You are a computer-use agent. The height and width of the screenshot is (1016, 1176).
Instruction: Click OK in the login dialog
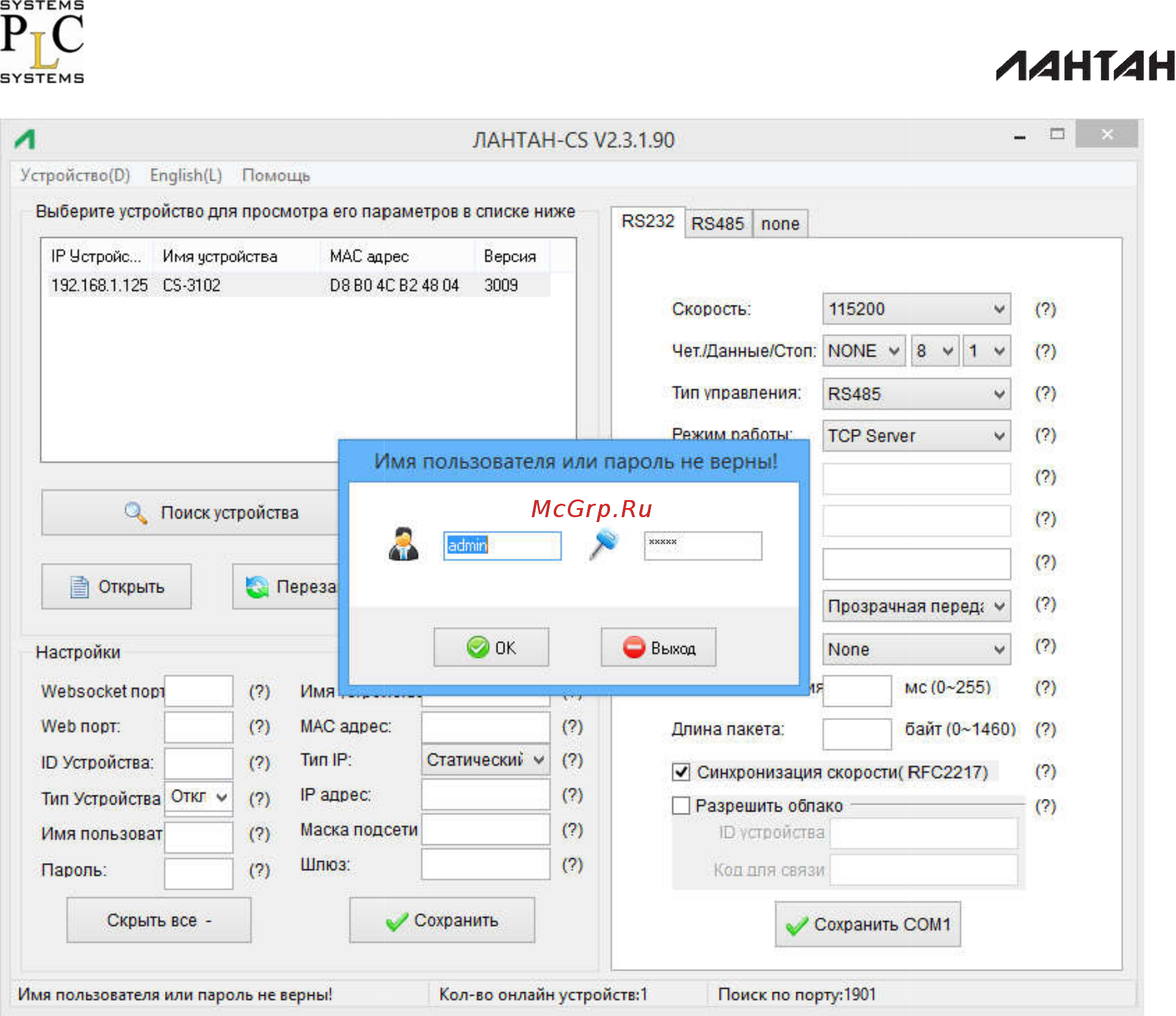point(491,647)
